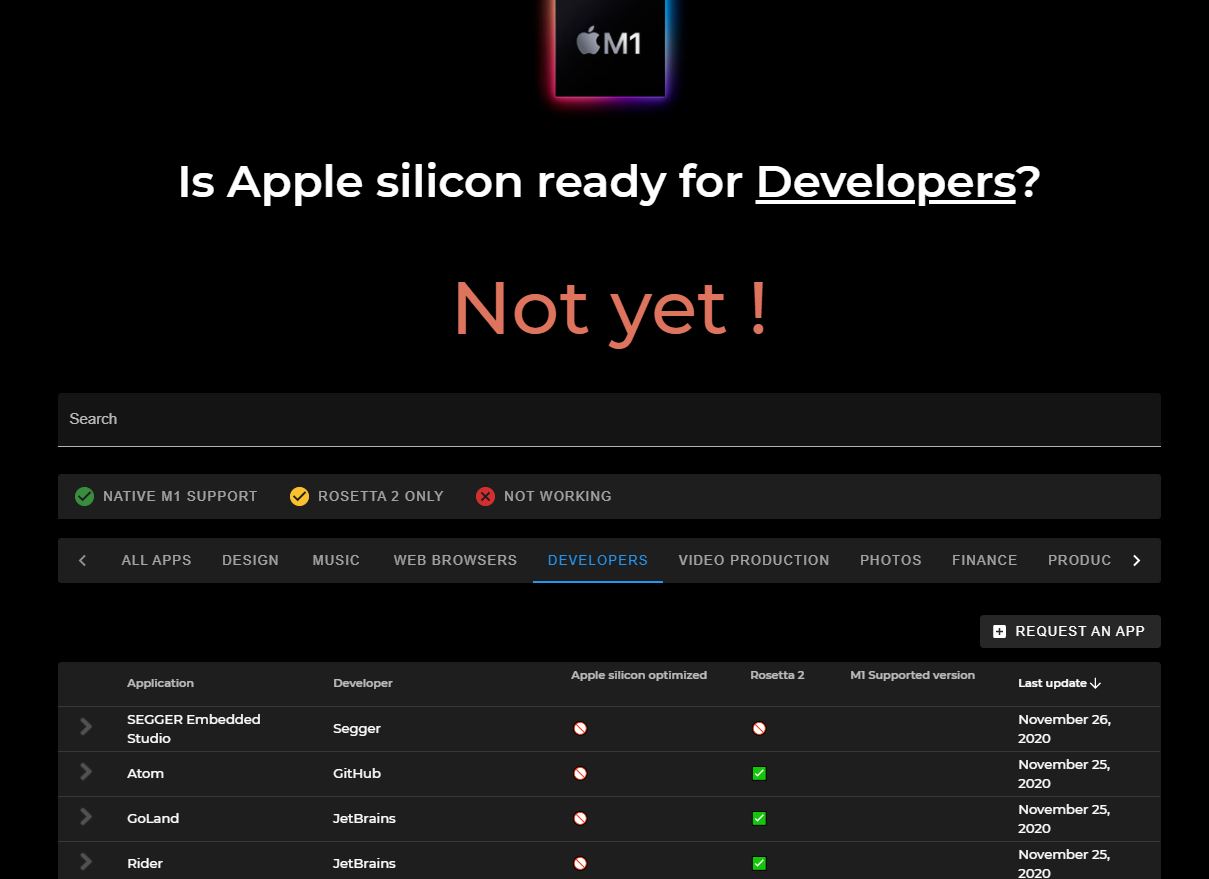
Task: Click the red Not Working cross icon
Action: pos(485,496)
